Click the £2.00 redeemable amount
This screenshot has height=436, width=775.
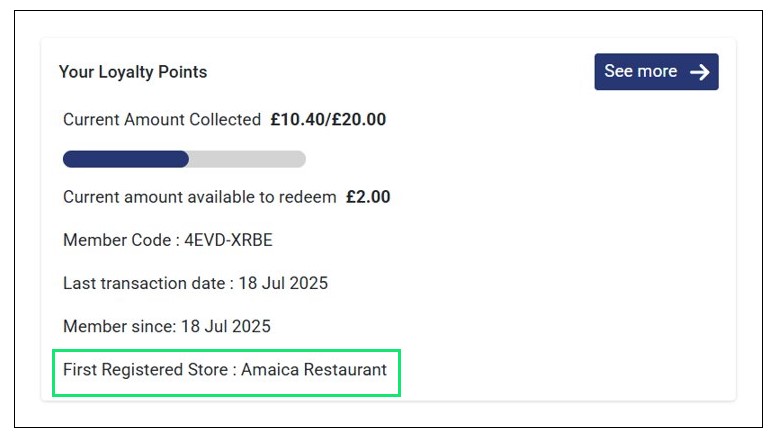pos(368,197)
